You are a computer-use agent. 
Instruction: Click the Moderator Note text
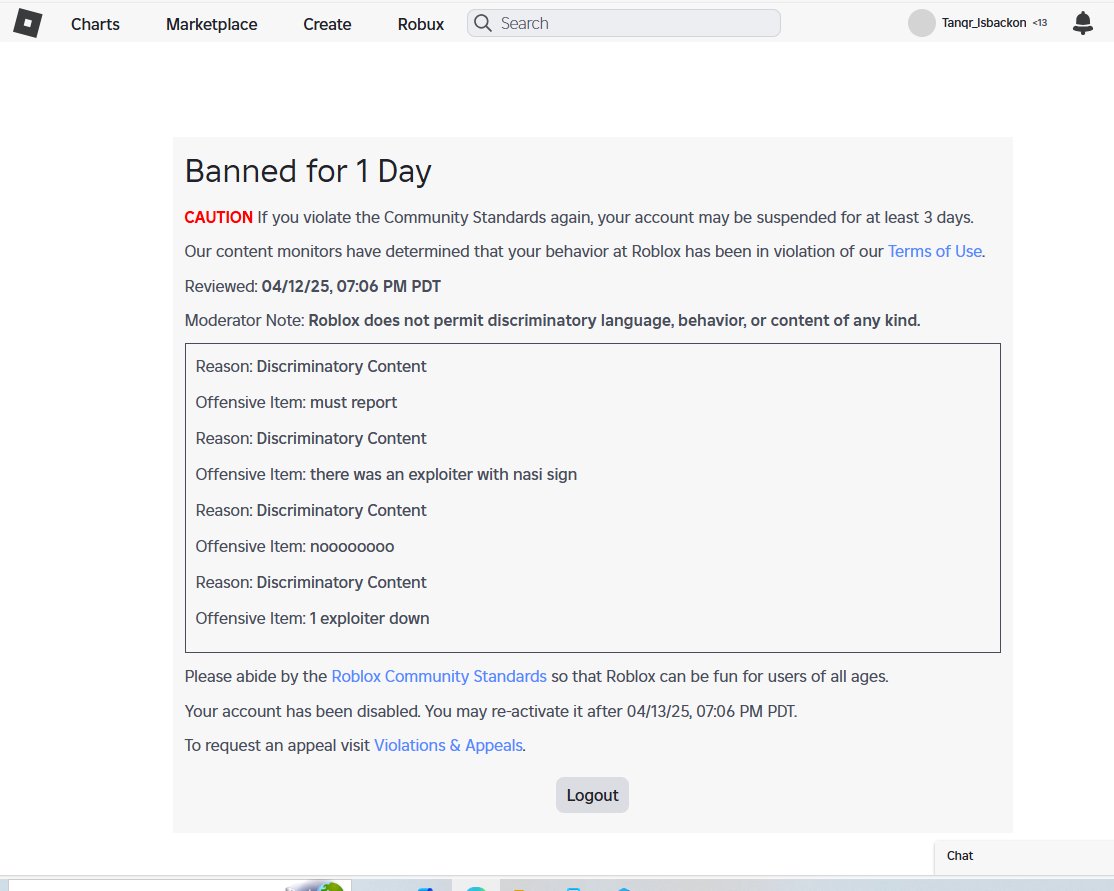[552, 320]
